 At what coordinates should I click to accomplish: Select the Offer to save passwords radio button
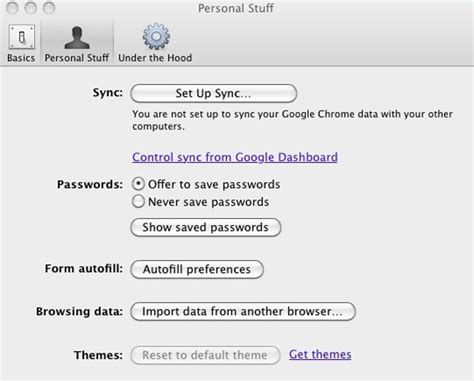138,184
